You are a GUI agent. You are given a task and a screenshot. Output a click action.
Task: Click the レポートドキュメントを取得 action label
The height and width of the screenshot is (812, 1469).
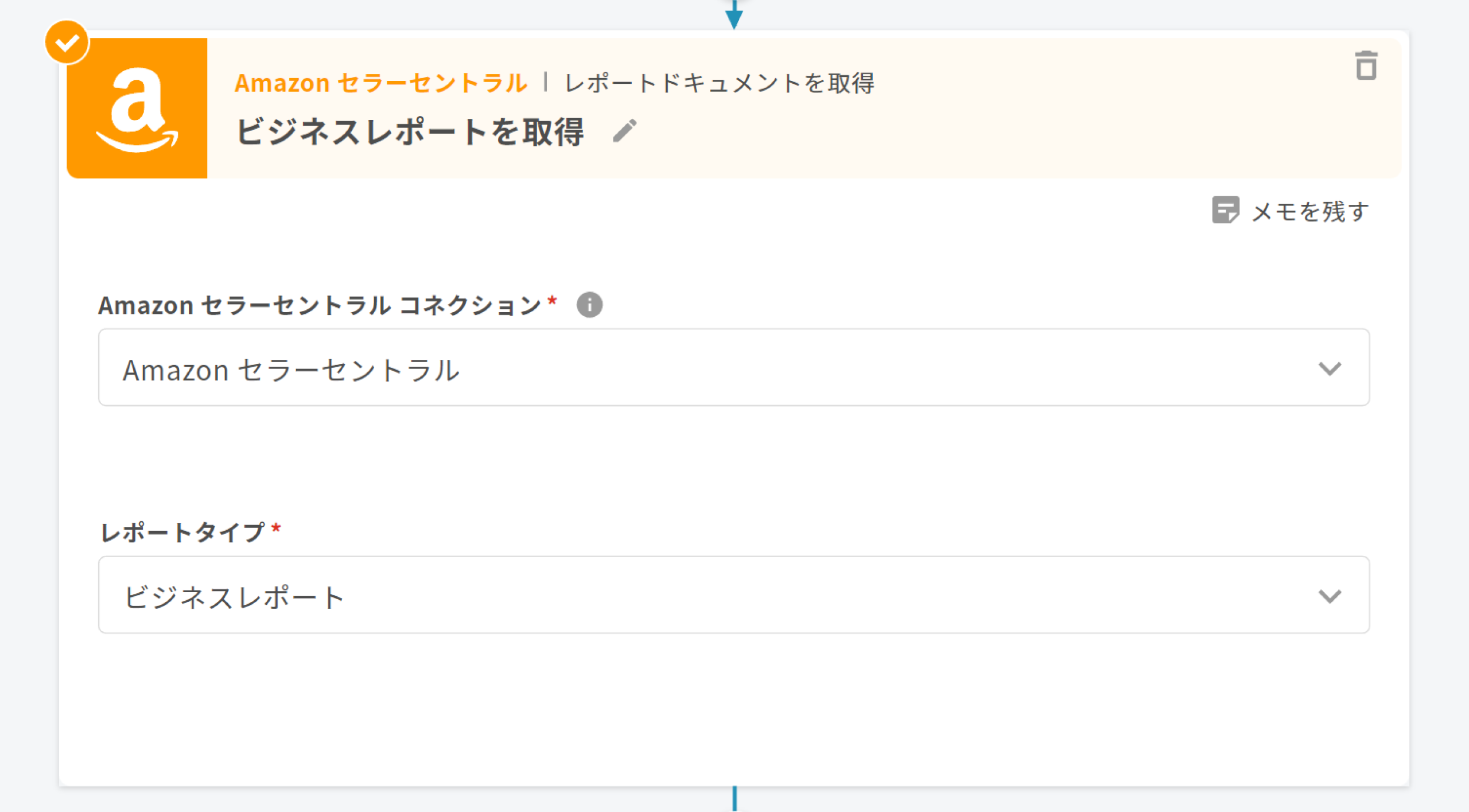[720, 83]
